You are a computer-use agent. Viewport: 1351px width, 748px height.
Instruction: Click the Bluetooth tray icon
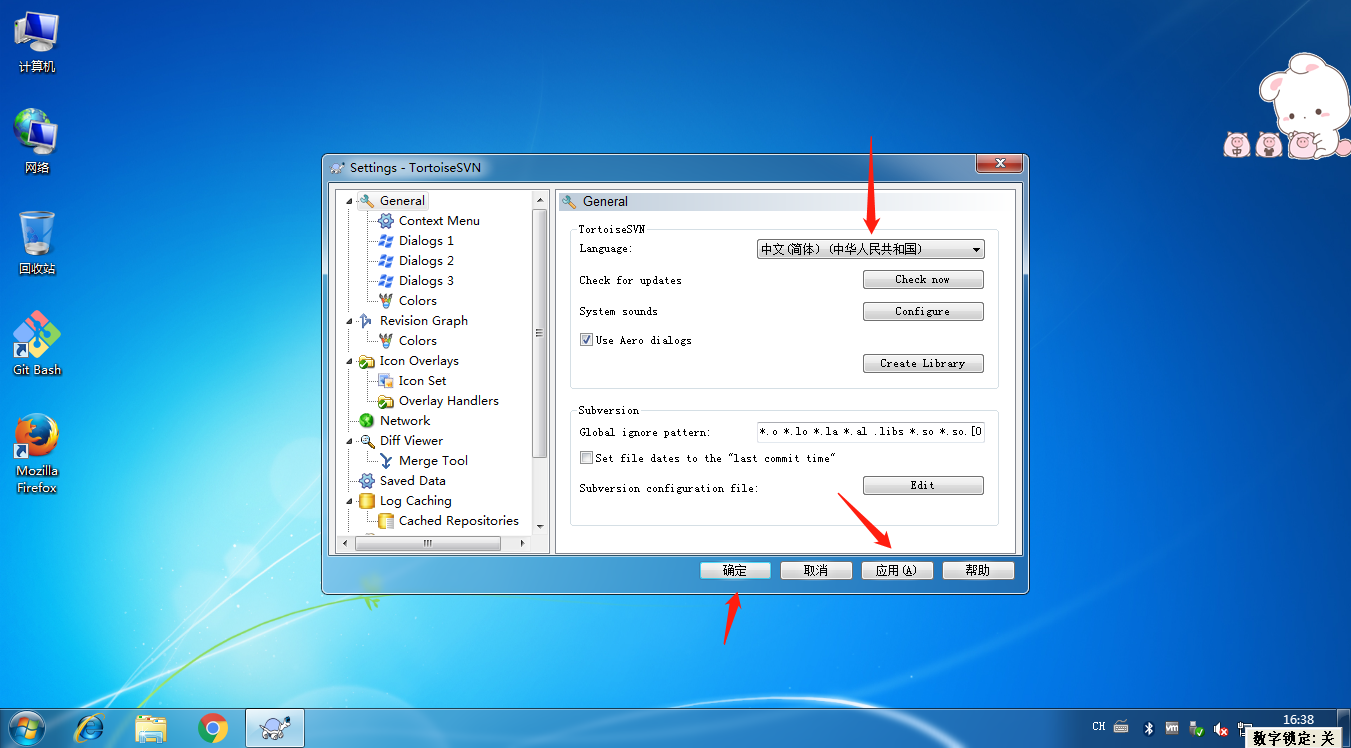pyautogui.click(x=1149, y=728)
